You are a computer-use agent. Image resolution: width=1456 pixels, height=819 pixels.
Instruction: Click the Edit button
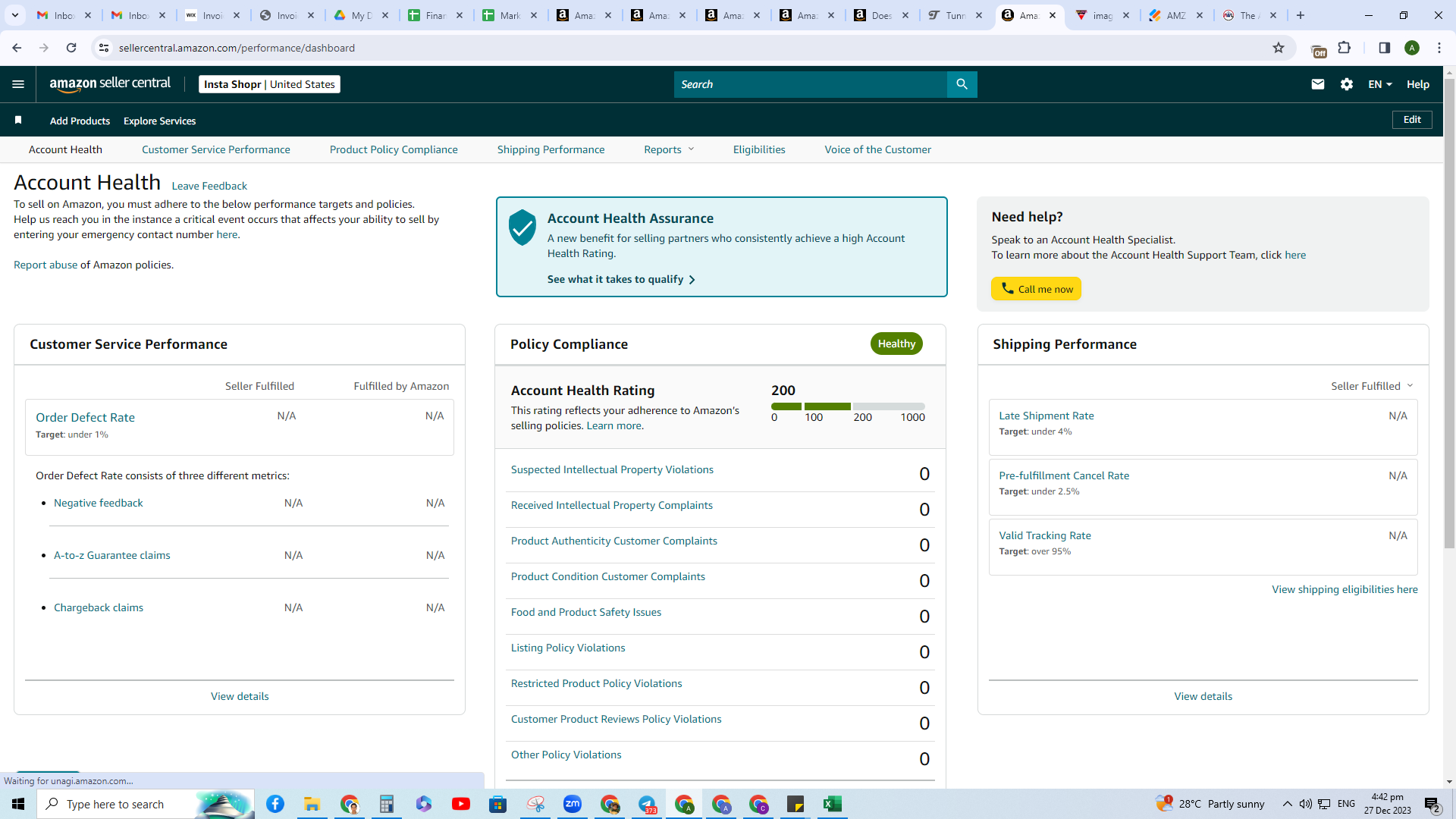click(x=1412, y=120)
